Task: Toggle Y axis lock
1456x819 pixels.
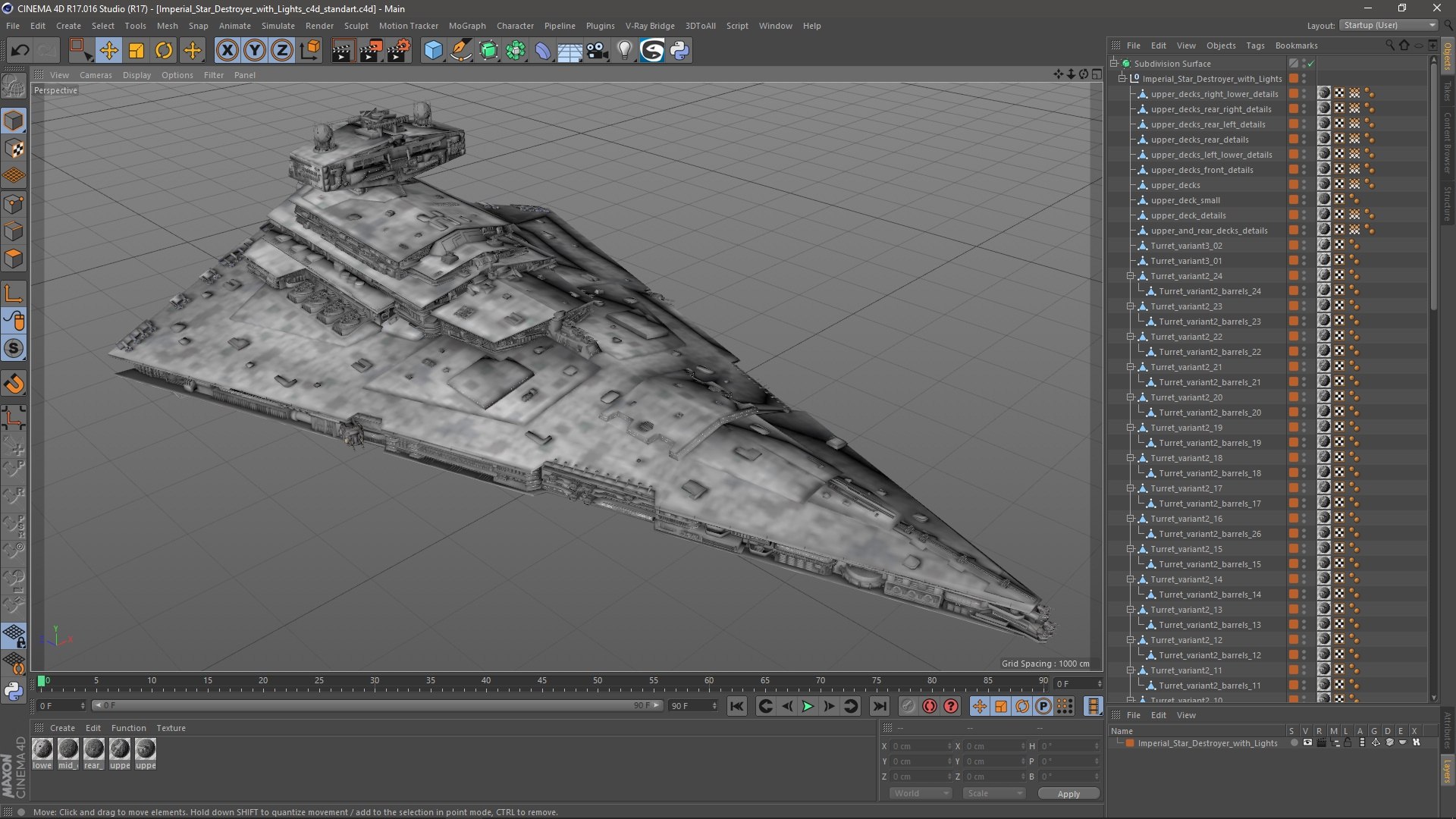Action: (255, 51)
